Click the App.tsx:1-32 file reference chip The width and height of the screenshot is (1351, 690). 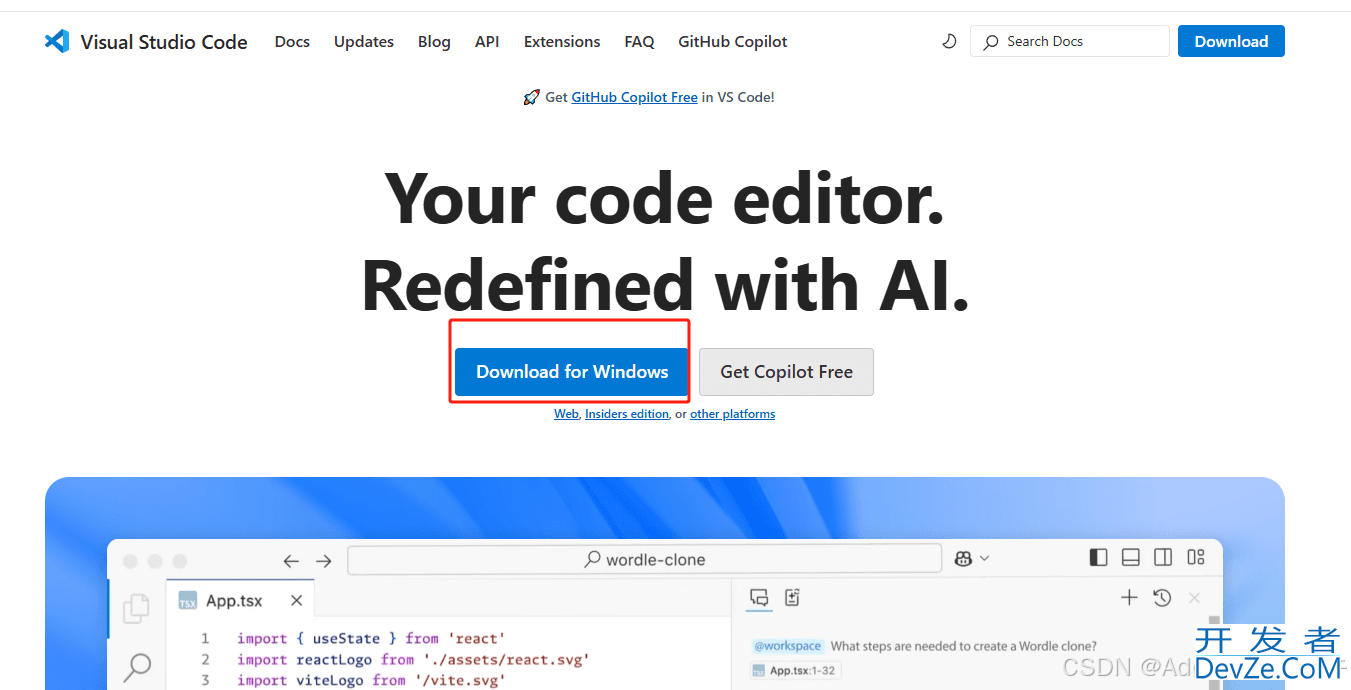click(x=795, y=670)
